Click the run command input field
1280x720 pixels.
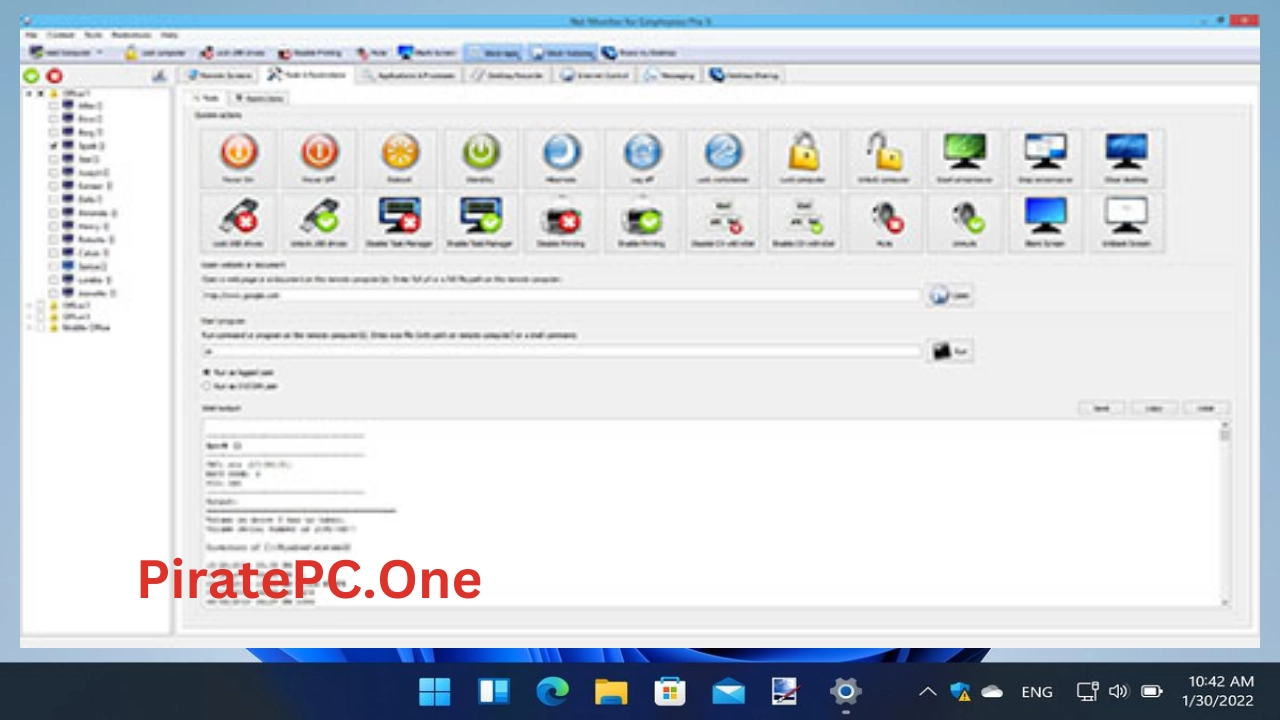tap(560, 351)
